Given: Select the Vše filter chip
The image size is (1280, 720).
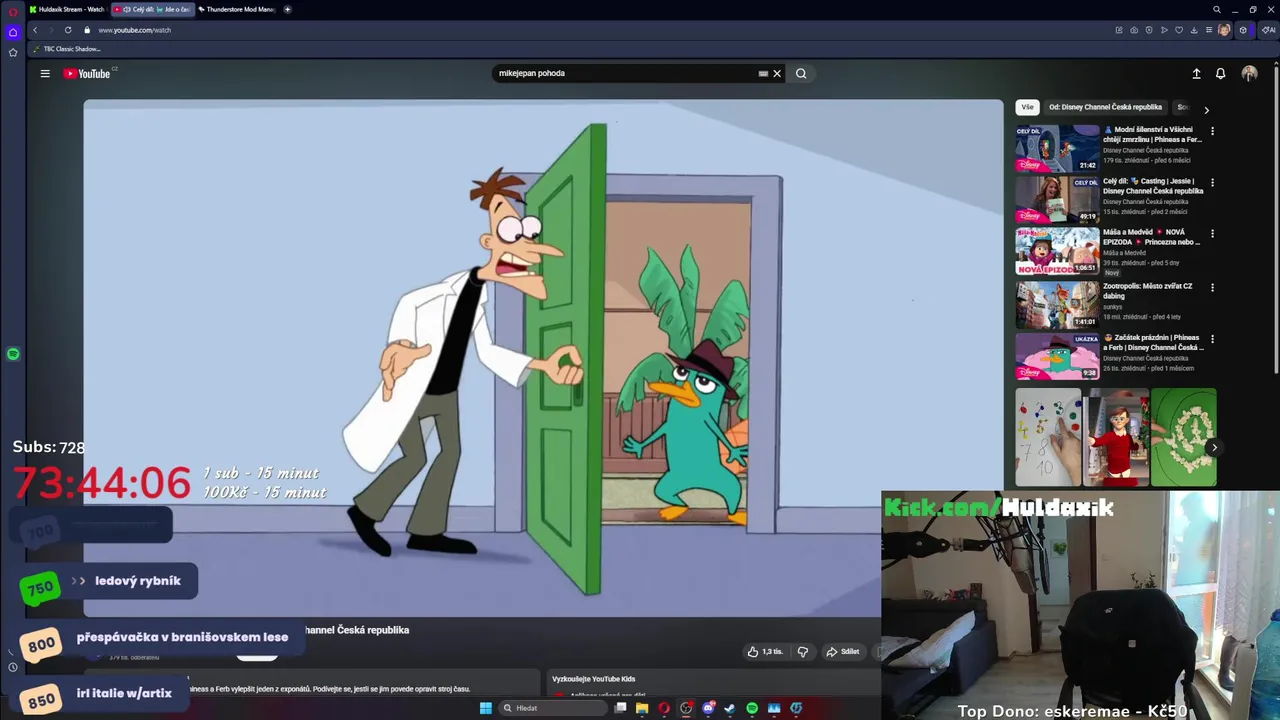Looking at the screenshot, I should pos(1027,107).
